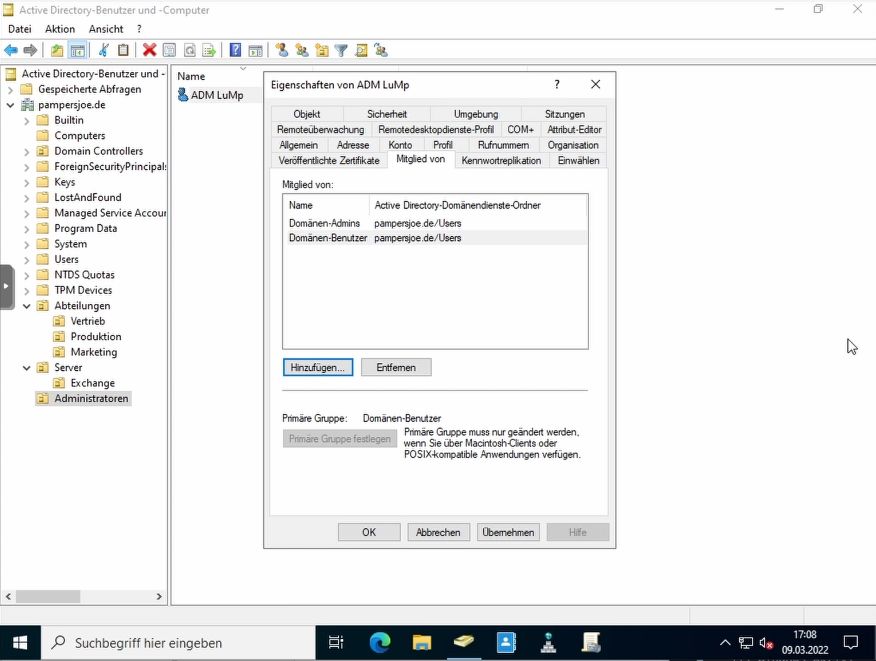Viewport: 876px width, 661px height.
Task: Open the Attribut-Editor tab
Action: click(x=574, y=130)
